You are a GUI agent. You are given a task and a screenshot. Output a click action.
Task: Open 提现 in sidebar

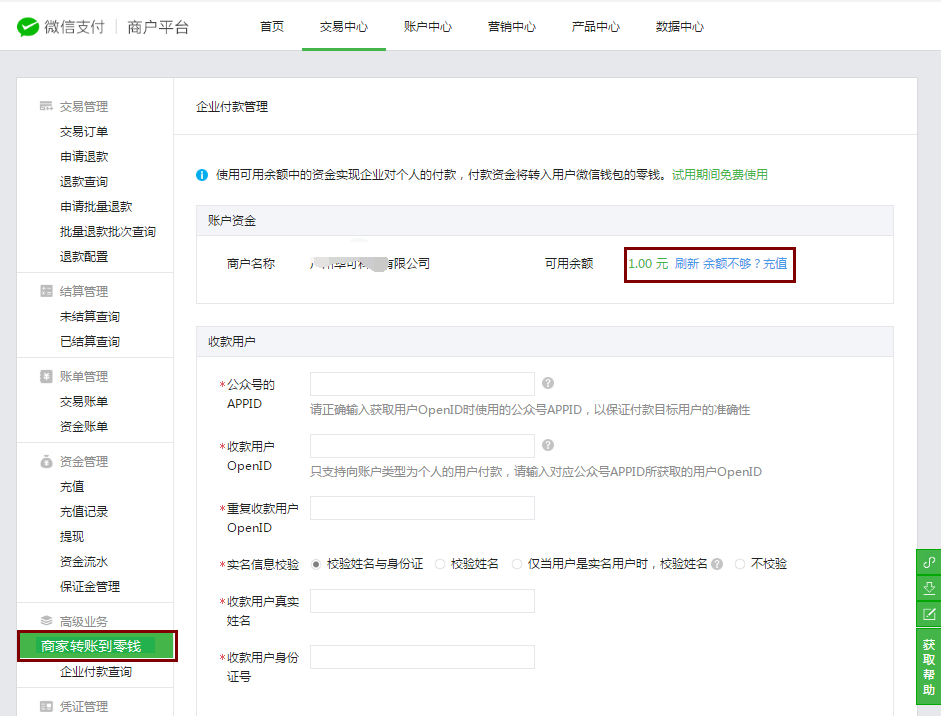[x=72, y=537]
